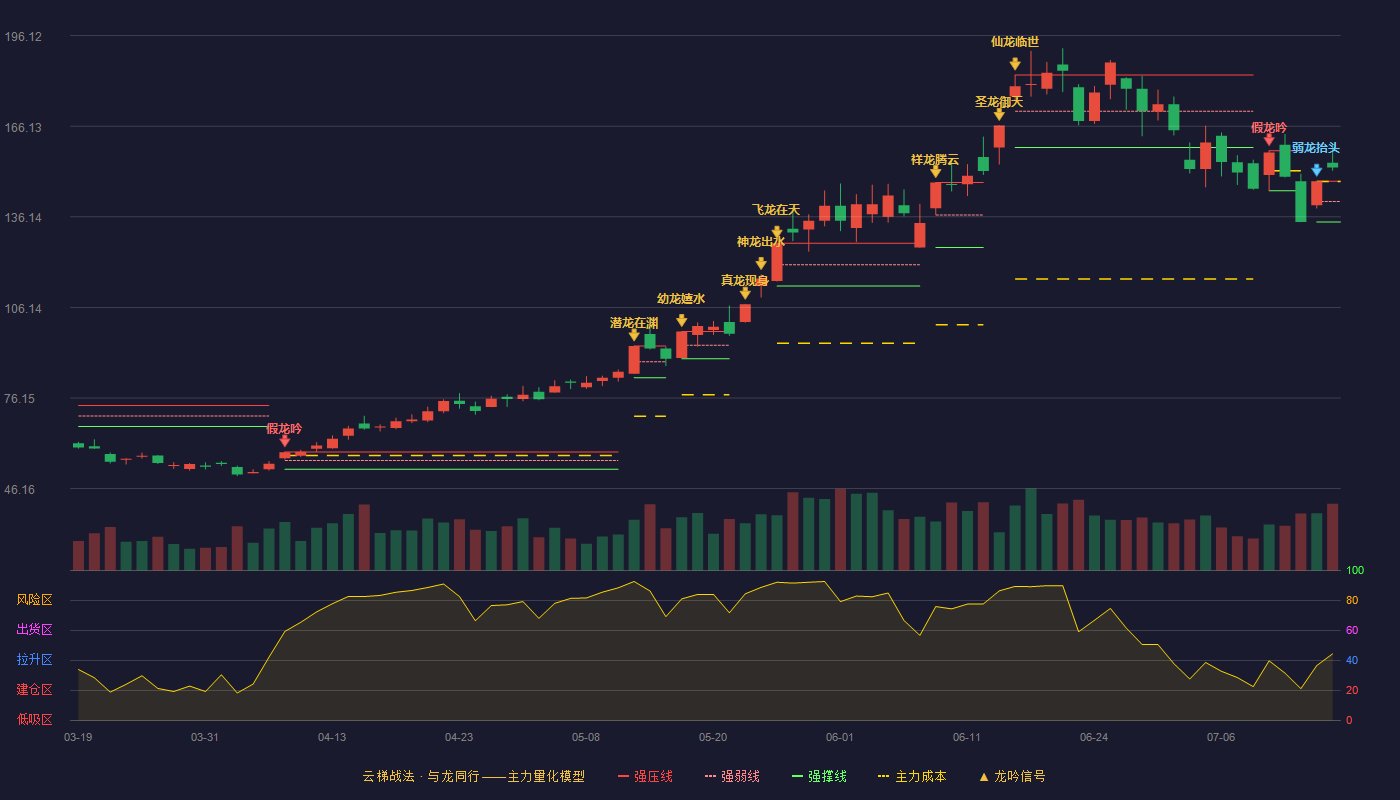Toggle the 强撑线 legend series
The height and width of the screenshot is (800, 1400).
pos(819,776)
